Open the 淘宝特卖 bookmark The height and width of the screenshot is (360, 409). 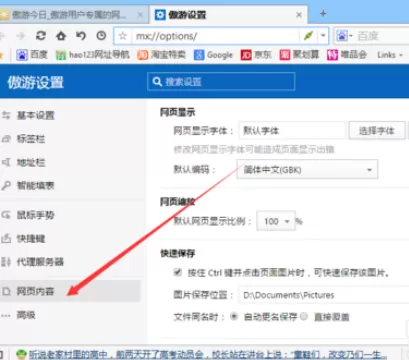pos(162,55)
